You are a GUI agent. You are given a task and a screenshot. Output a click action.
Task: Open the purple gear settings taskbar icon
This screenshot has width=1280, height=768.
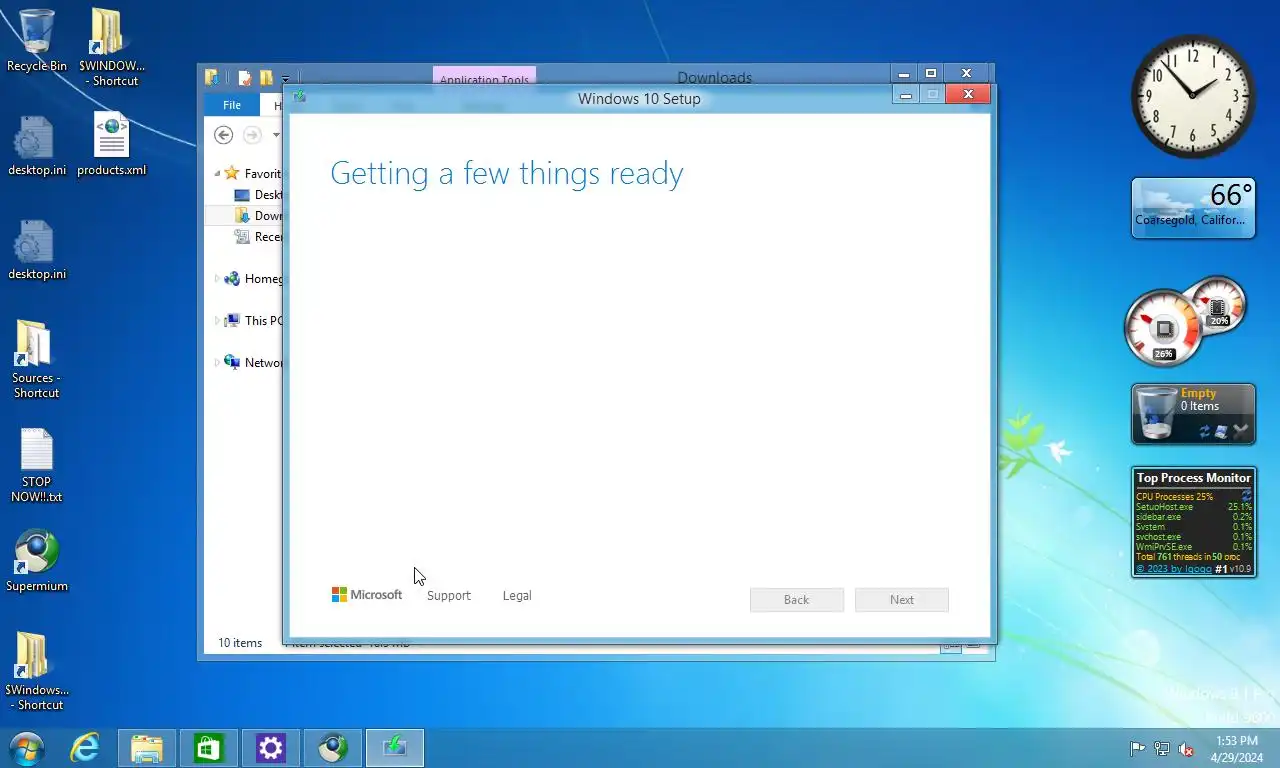click(x=270, y=748)
